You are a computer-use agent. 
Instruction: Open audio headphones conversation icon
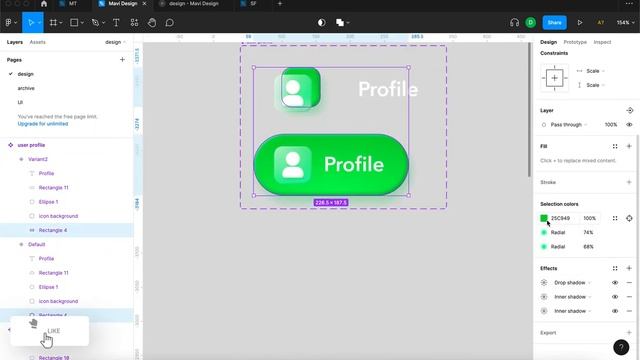coord(514,23)
